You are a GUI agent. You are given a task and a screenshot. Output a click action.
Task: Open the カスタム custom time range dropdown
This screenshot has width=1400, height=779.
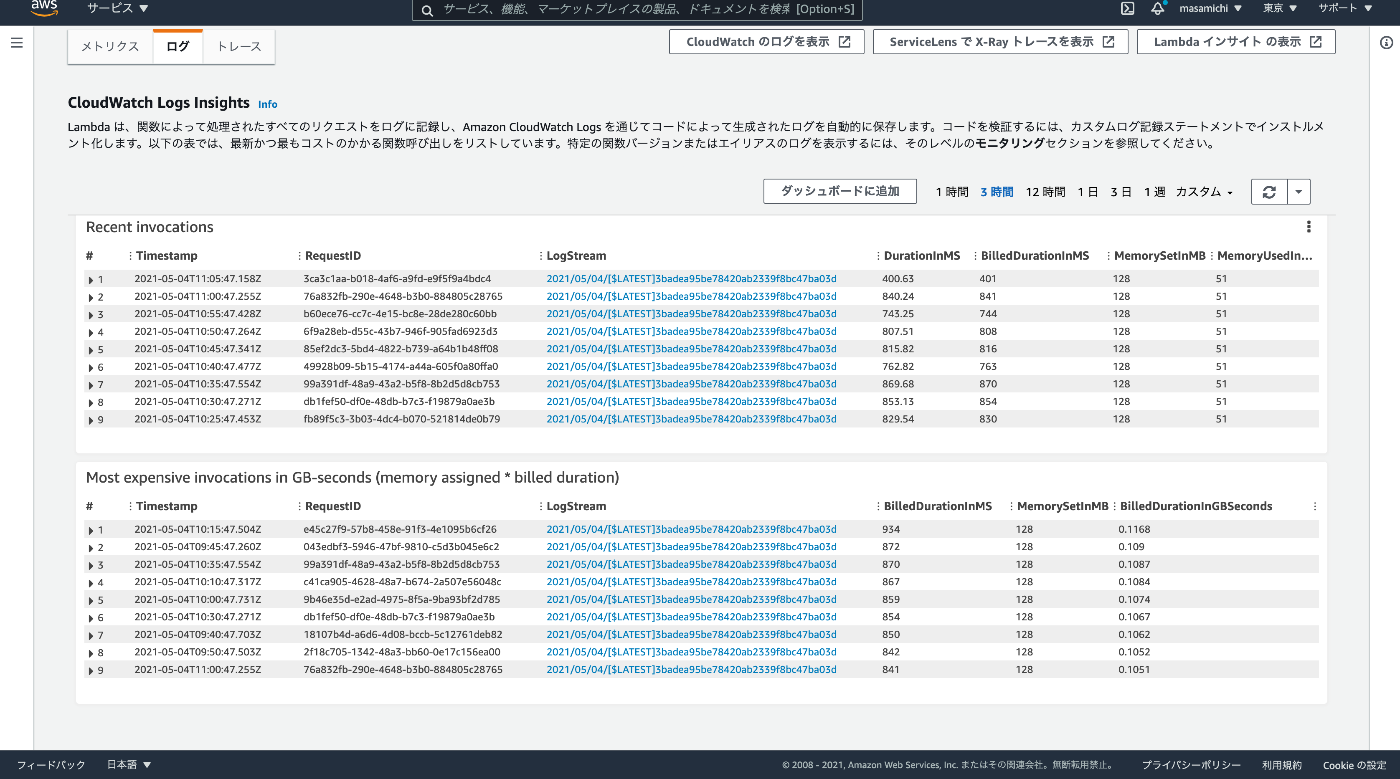pos(1204,192)
